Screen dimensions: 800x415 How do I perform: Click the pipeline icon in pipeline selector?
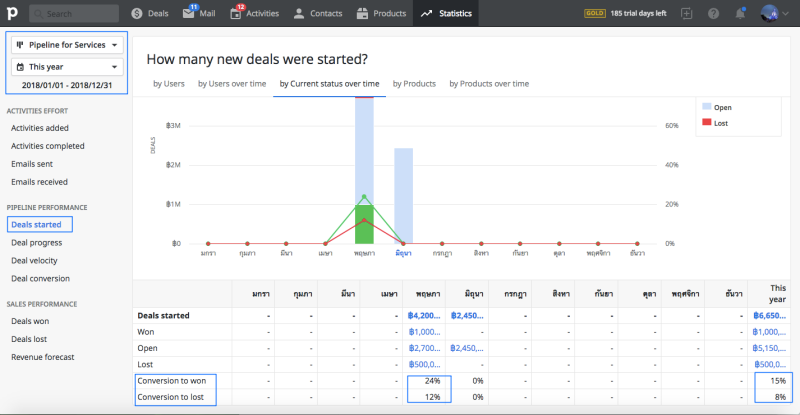pyautogui.click(x=20, y=45)
